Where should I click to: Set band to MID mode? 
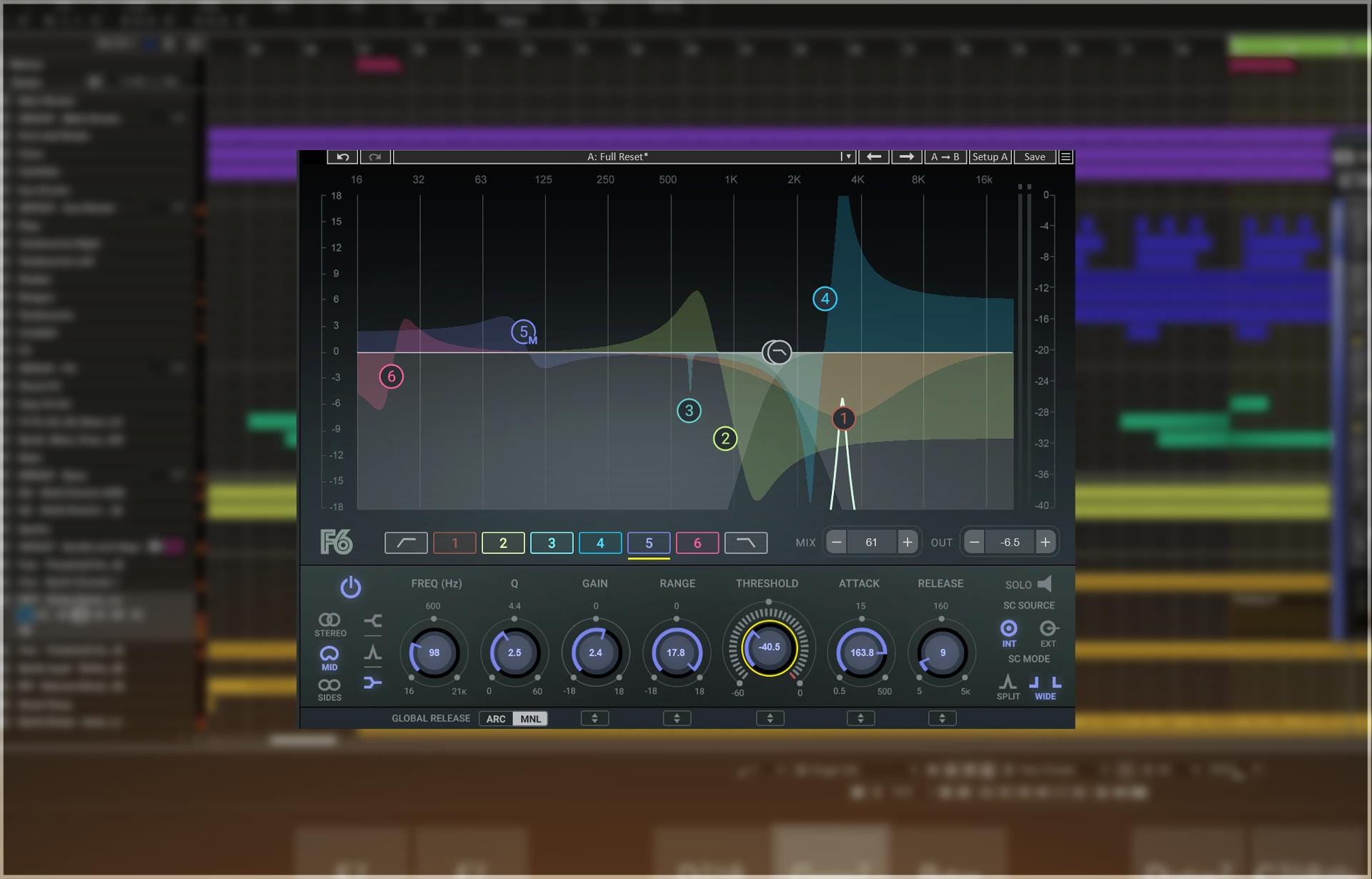pyautogui.click(x=329, y=658)
